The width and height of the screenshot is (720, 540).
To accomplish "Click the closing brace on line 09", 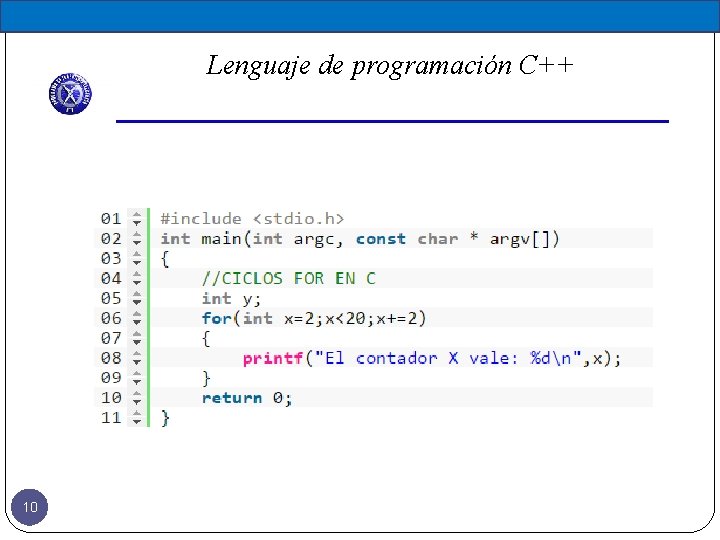I will pyautogui.click(x=206, y=378).
